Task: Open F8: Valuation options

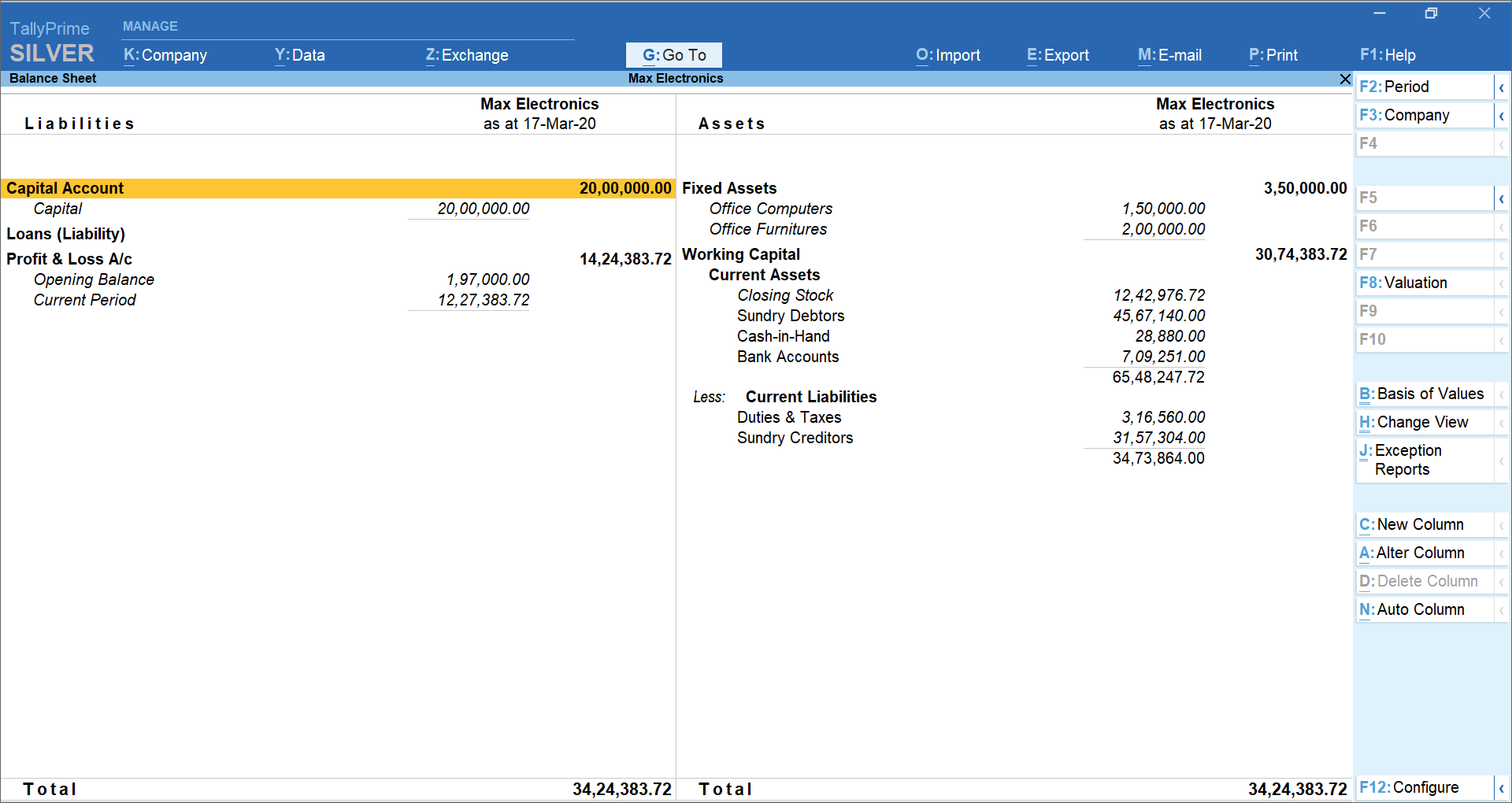Action: (x=1425, y=283)
